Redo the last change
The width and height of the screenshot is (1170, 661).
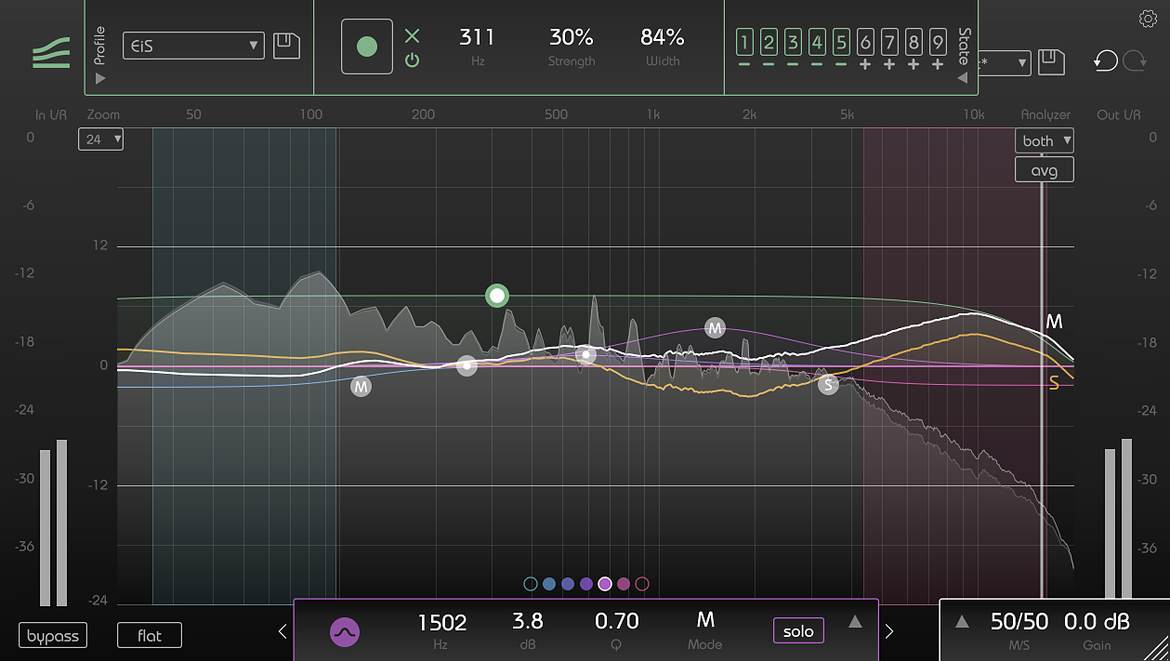(x=1134, y=61)
